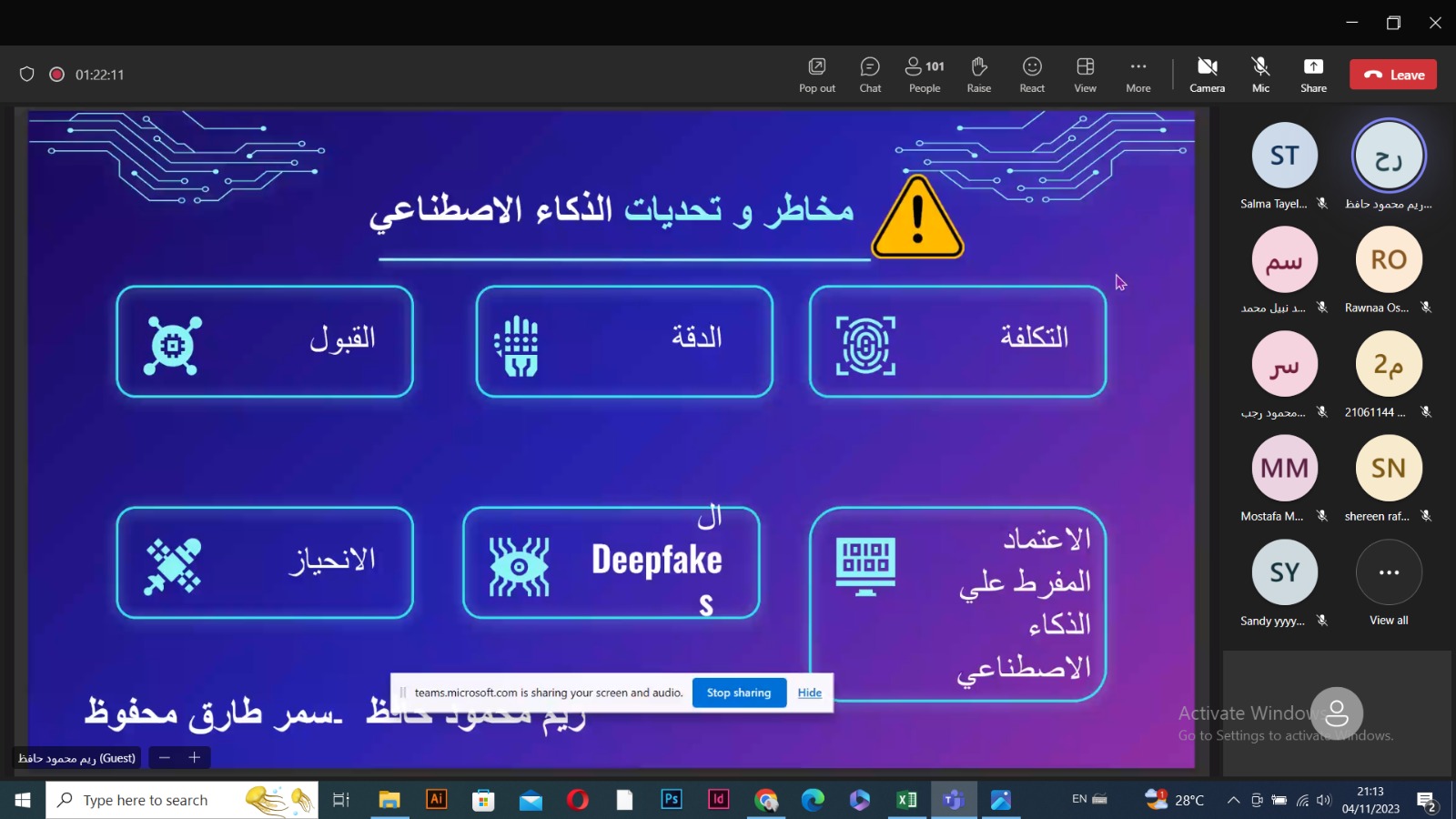Select Salma Tayel participant avatar
Image resolution: width=1456 pixels, height=819 pixels.
coord(1284,156)
